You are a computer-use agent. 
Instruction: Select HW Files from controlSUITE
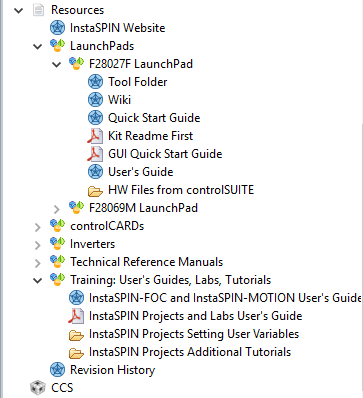[x=181, y=190]
